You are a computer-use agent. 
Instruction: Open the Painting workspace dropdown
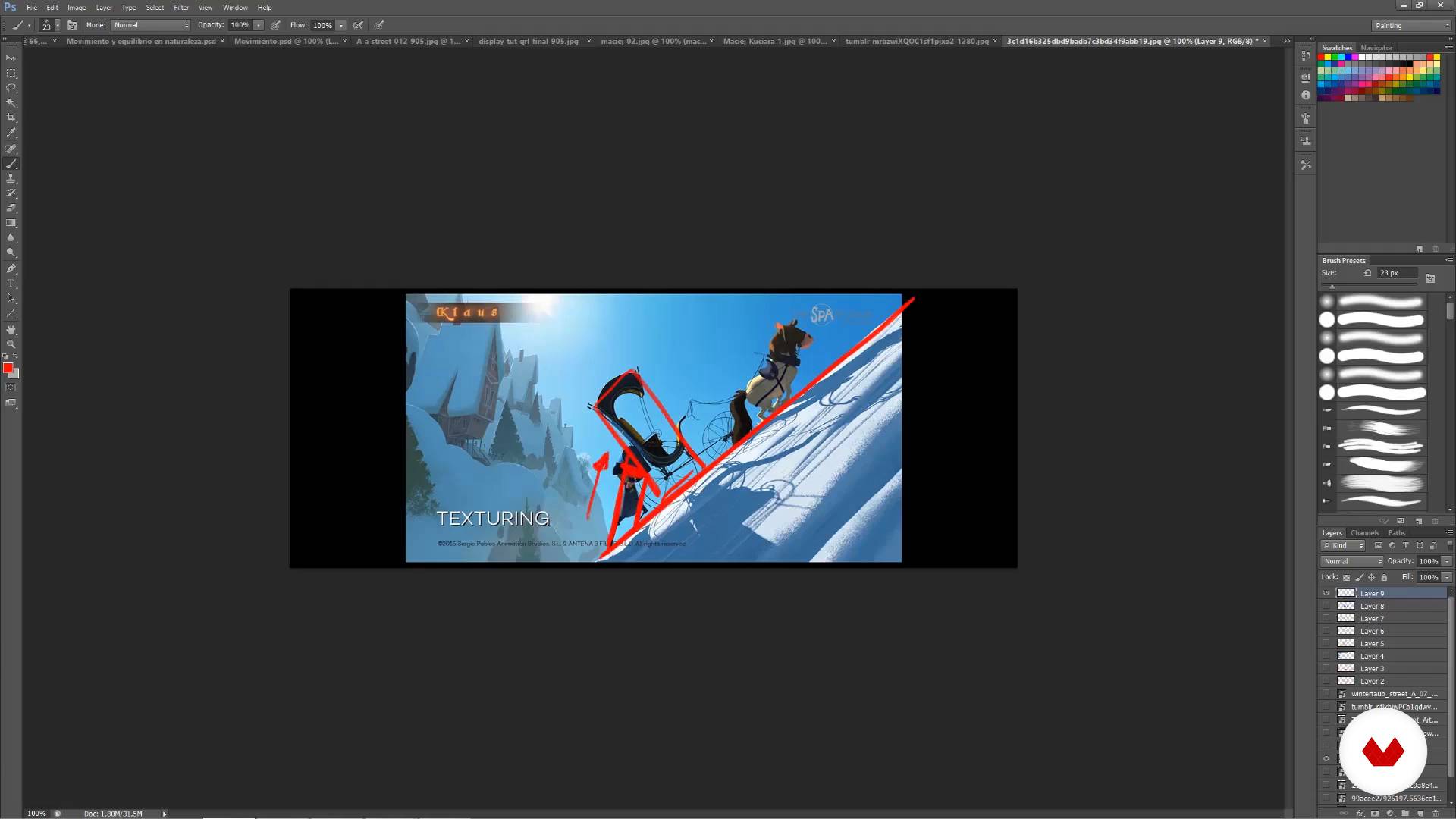pyautogui.click(x=1412, y=25)
